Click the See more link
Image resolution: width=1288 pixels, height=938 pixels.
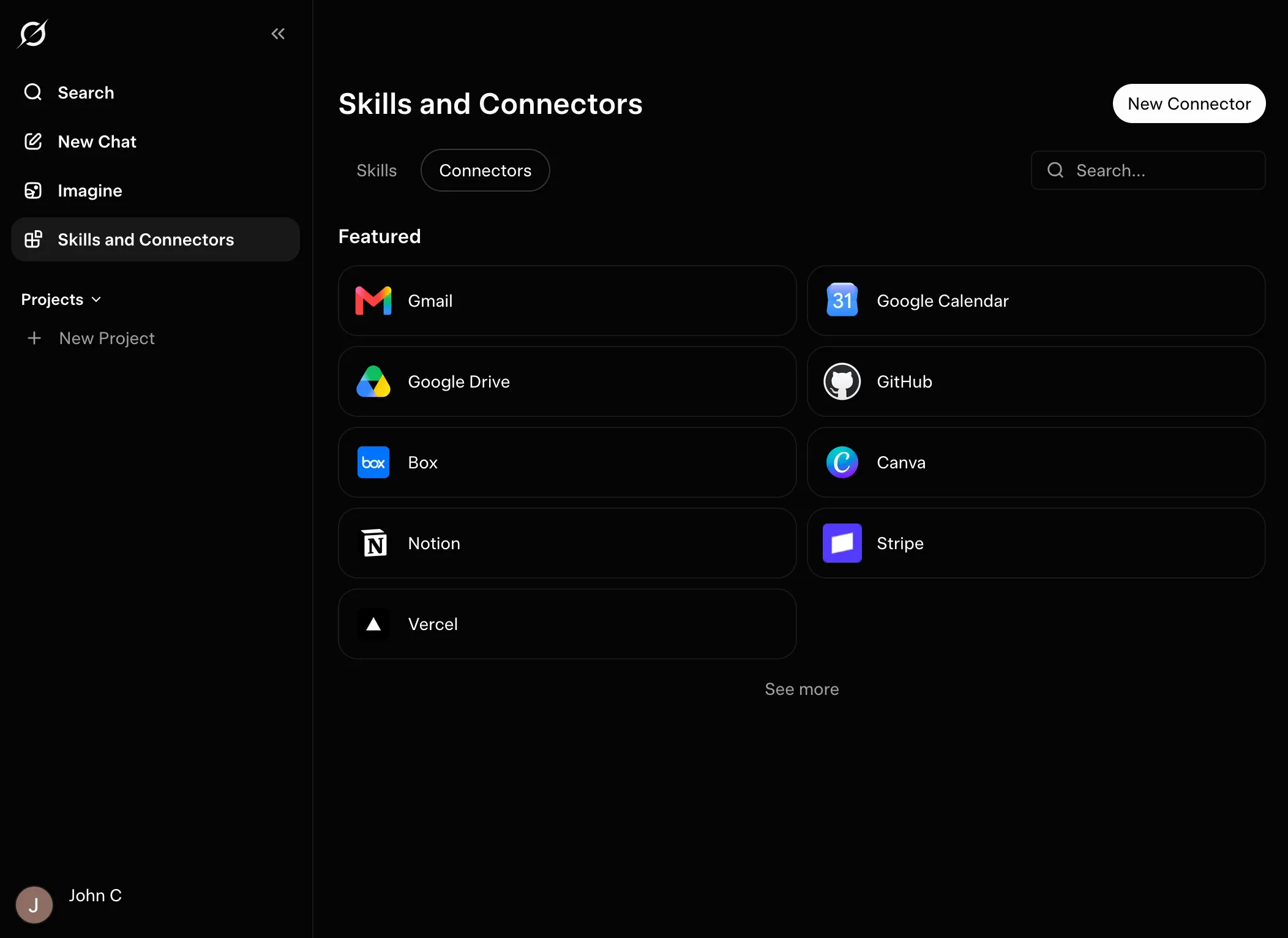click(802, 689)
